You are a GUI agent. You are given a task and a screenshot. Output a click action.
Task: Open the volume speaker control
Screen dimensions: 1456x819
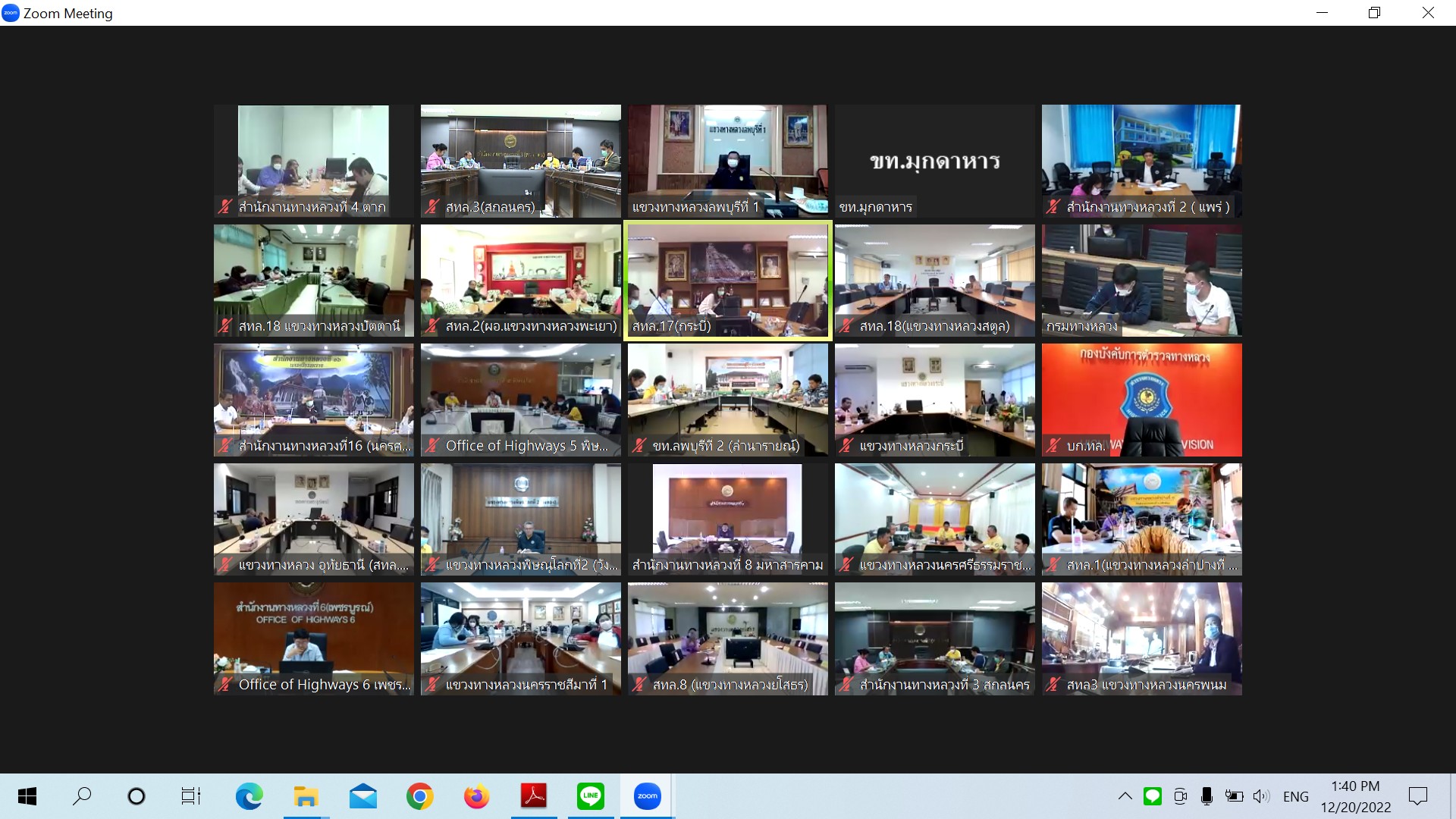[x=1260, y=796]
